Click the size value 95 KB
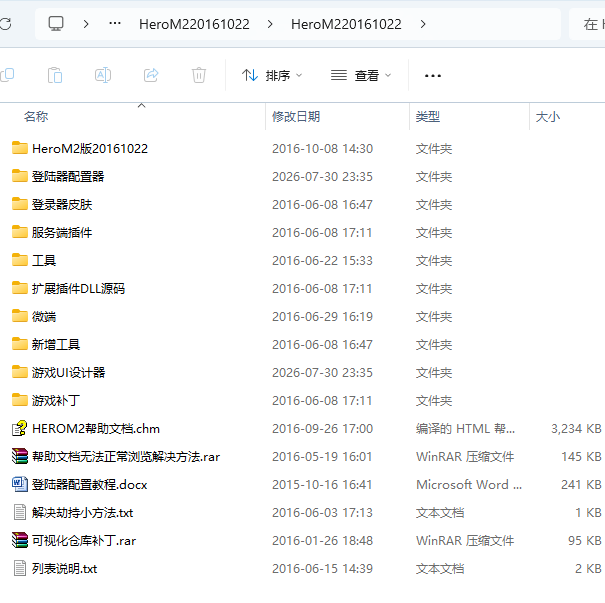Viewport: 605px width, 603px height. point(585,541)
